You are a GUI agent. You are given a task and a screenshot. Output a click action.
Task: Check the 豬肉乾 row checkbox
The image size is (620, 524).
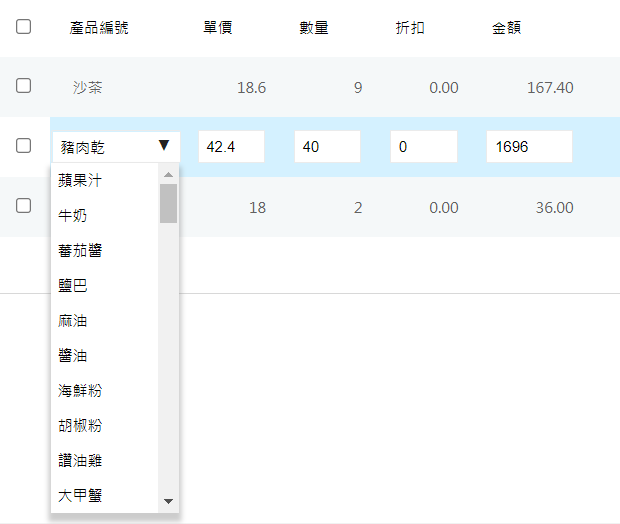(x=23, y=146)
